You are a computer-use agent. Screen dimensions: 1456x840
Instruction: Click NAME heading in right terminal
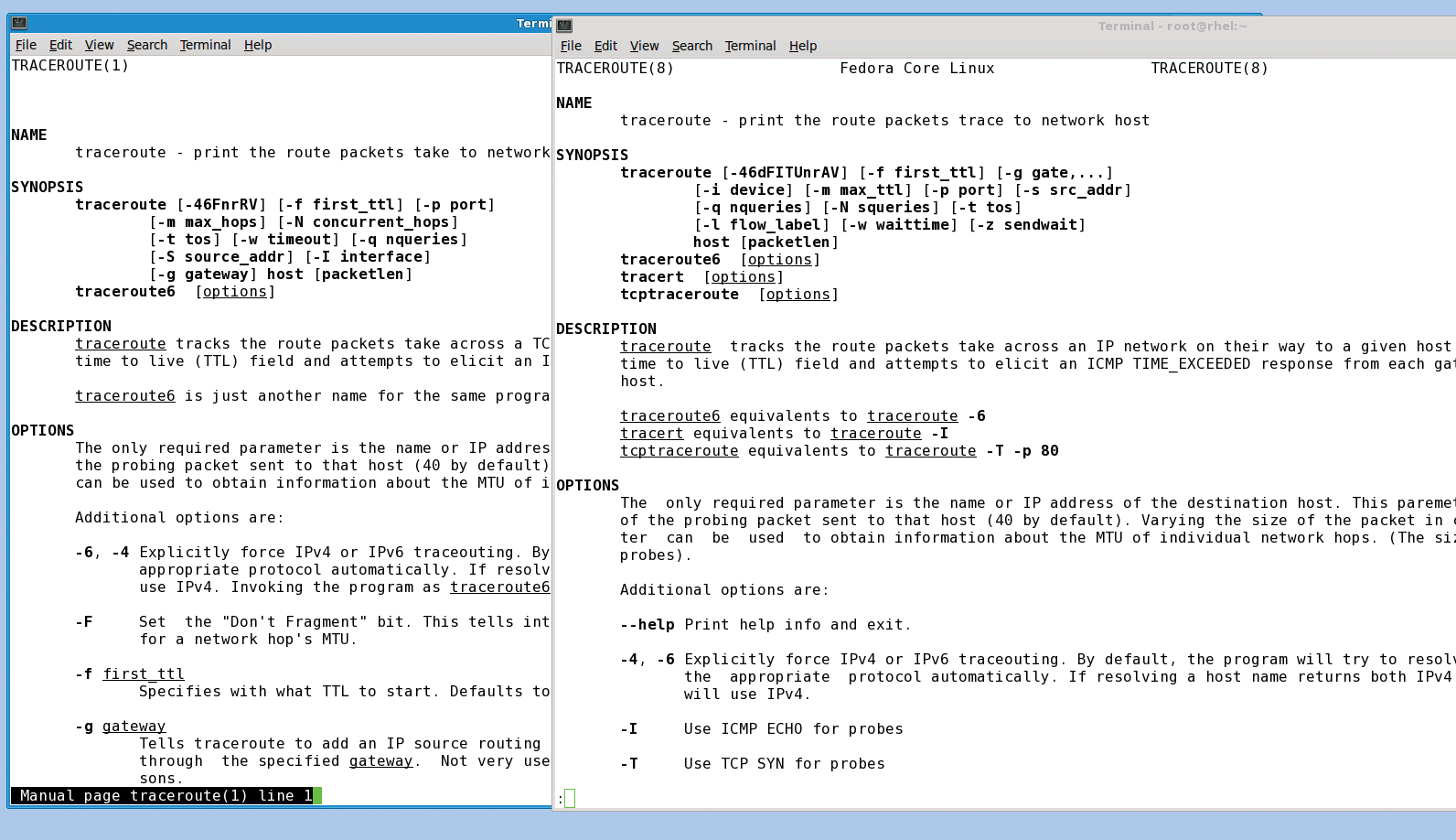[574, 103]
